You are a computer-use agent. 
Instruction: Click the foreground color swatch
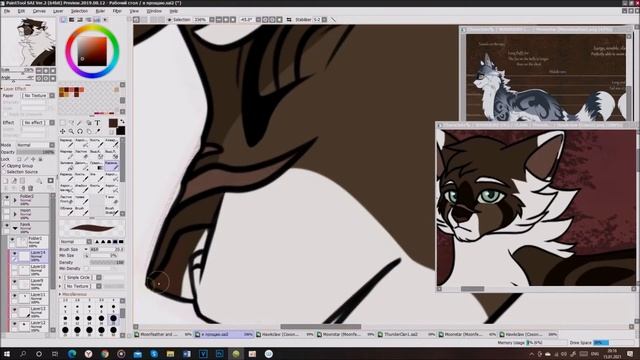[113, 123]
